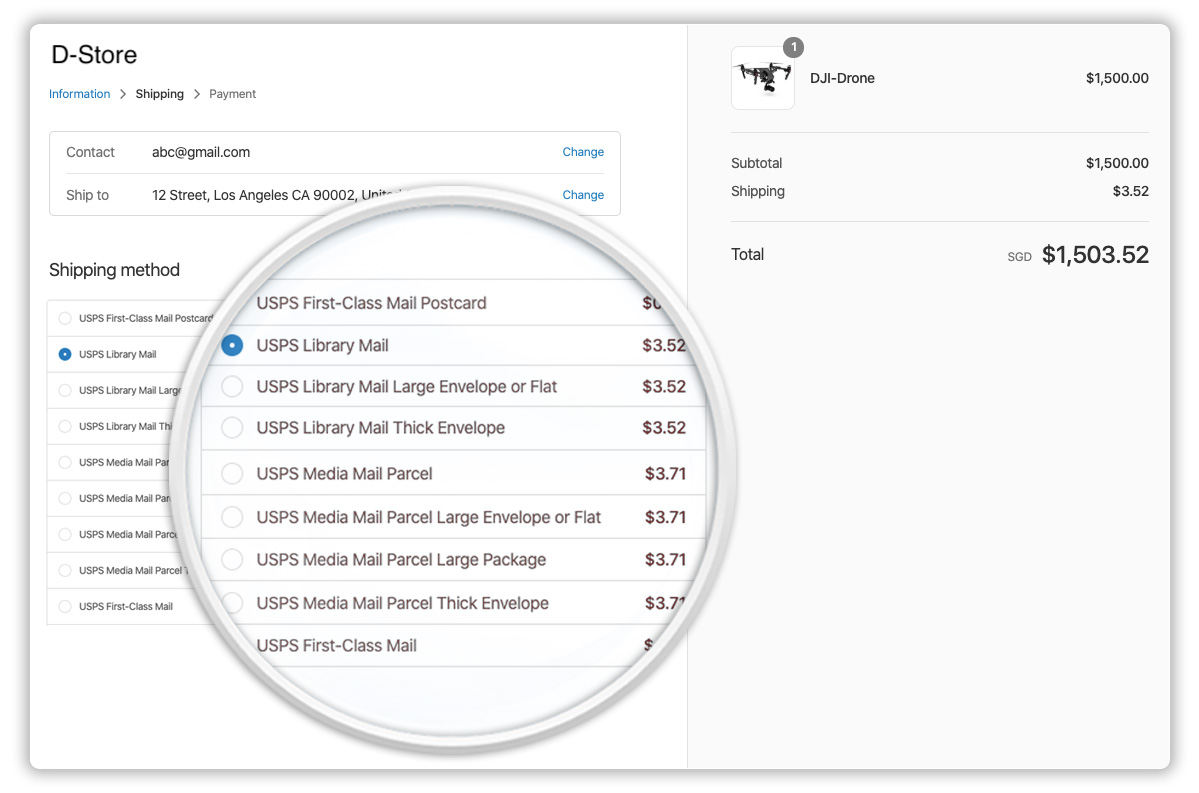1199x793 pixels.
Task: Click the SGD currency label
Action: pos(1019,257)
